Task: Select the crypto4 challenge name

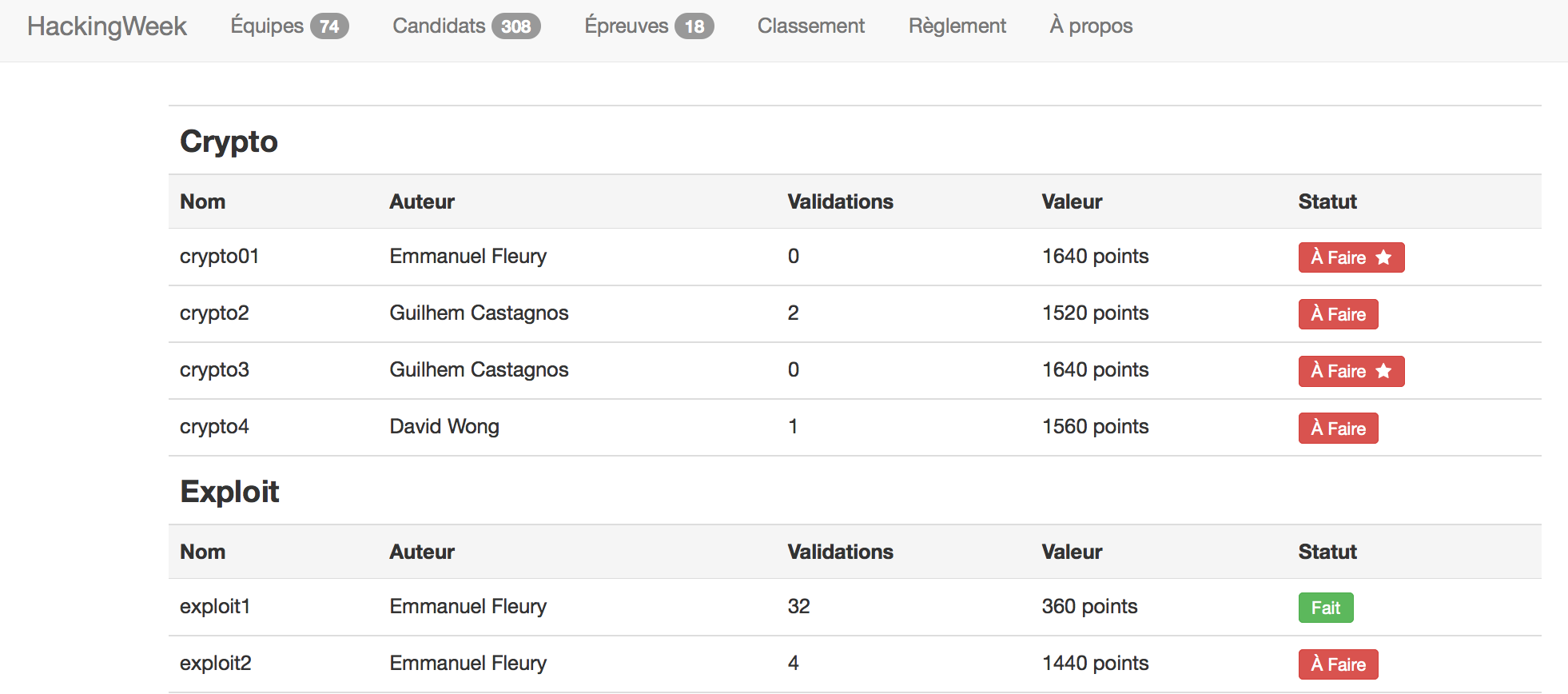Action: (x=214, y=427)
